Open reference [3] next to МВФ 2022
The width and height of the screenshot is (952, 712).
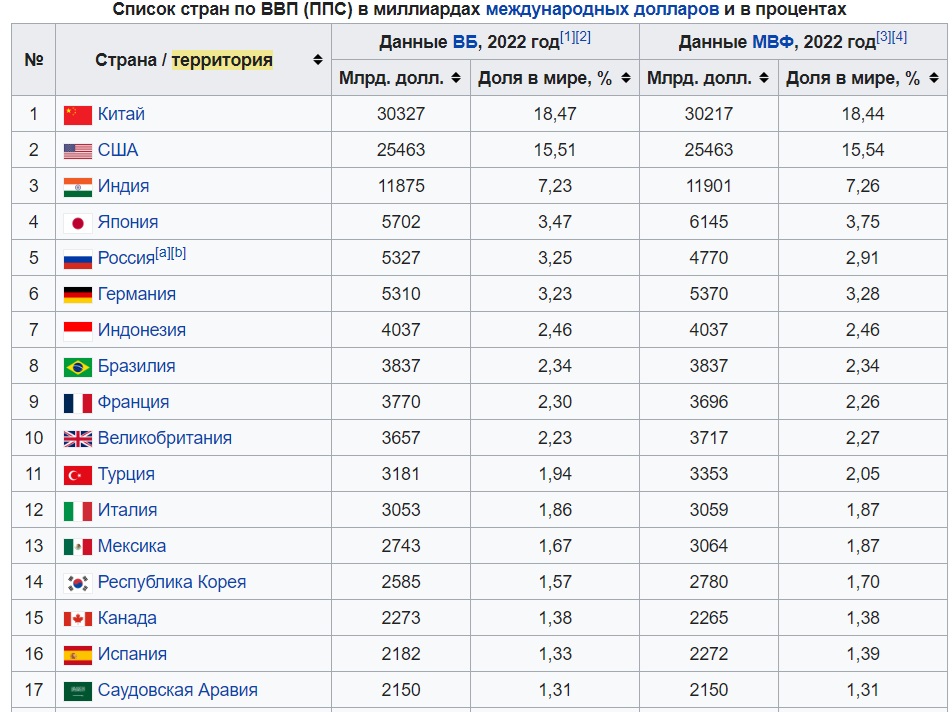[883, 37]
